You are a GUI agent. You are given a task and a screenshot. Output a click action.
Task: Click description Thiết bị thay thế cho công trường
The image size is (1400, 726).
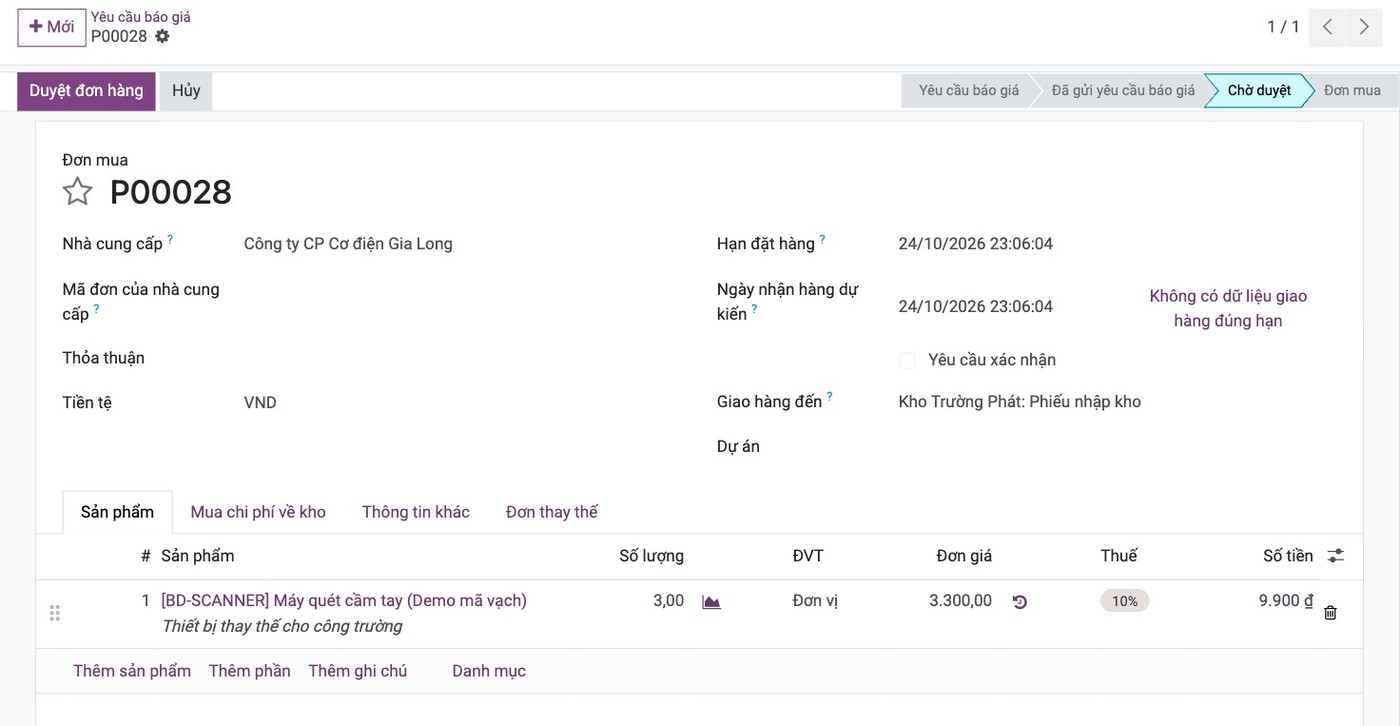point(282,627)
